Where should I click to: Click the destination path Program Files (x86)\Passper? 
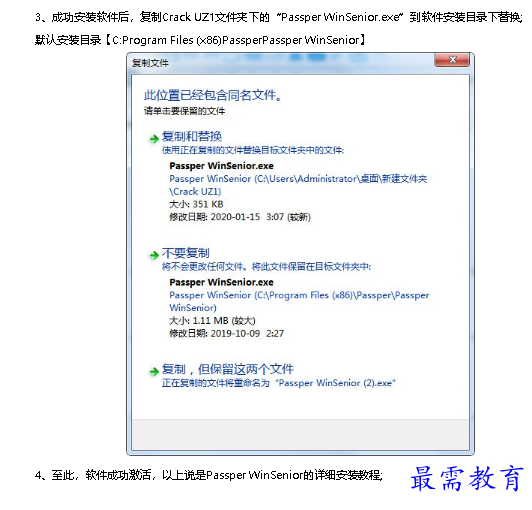(x=299, y=301)
